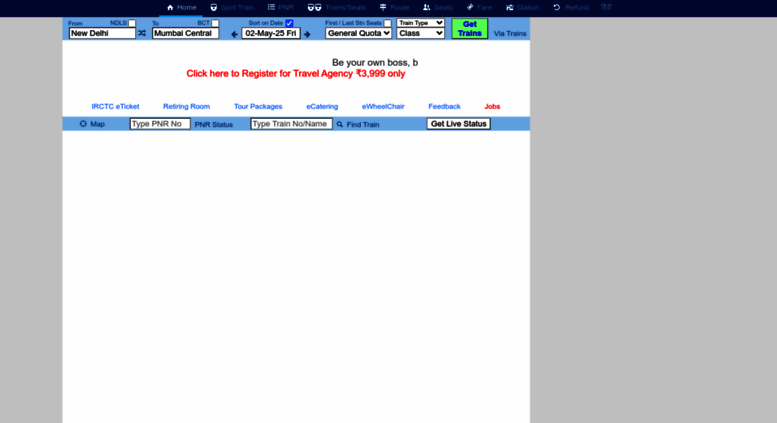Open Via Trains link
Image resolution: width=777 pixels, height=423 pixels.
tap(510, 34)
